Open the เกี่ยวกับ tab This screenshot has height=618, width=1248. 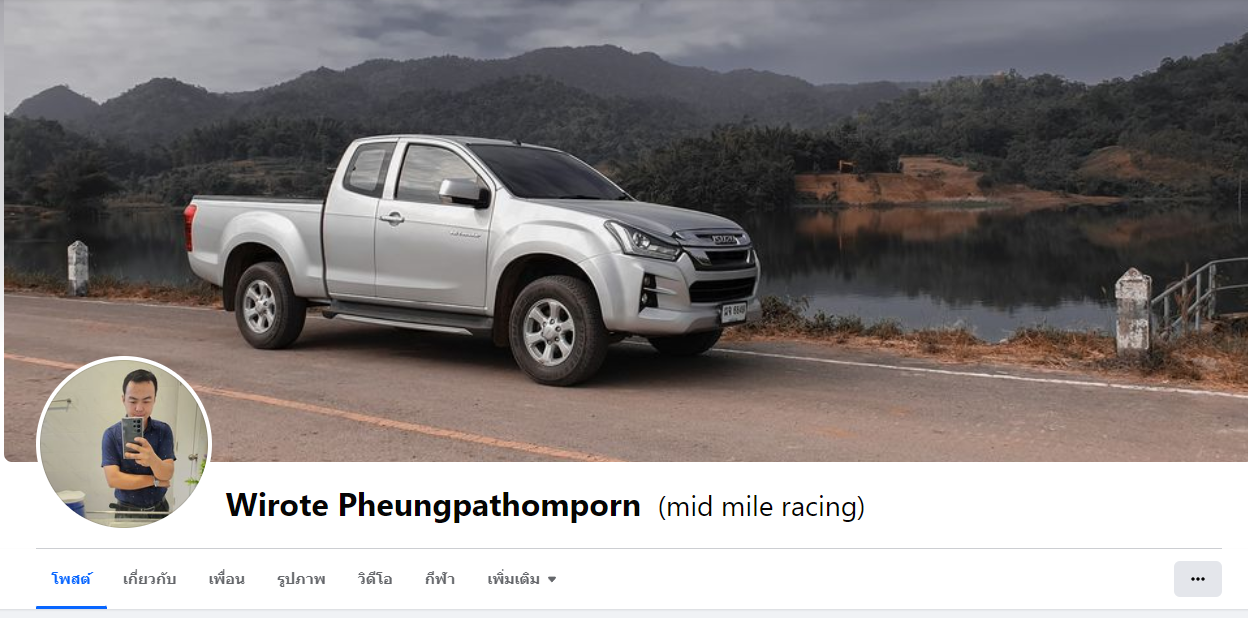pyautogui.click(x=149, y=579)
